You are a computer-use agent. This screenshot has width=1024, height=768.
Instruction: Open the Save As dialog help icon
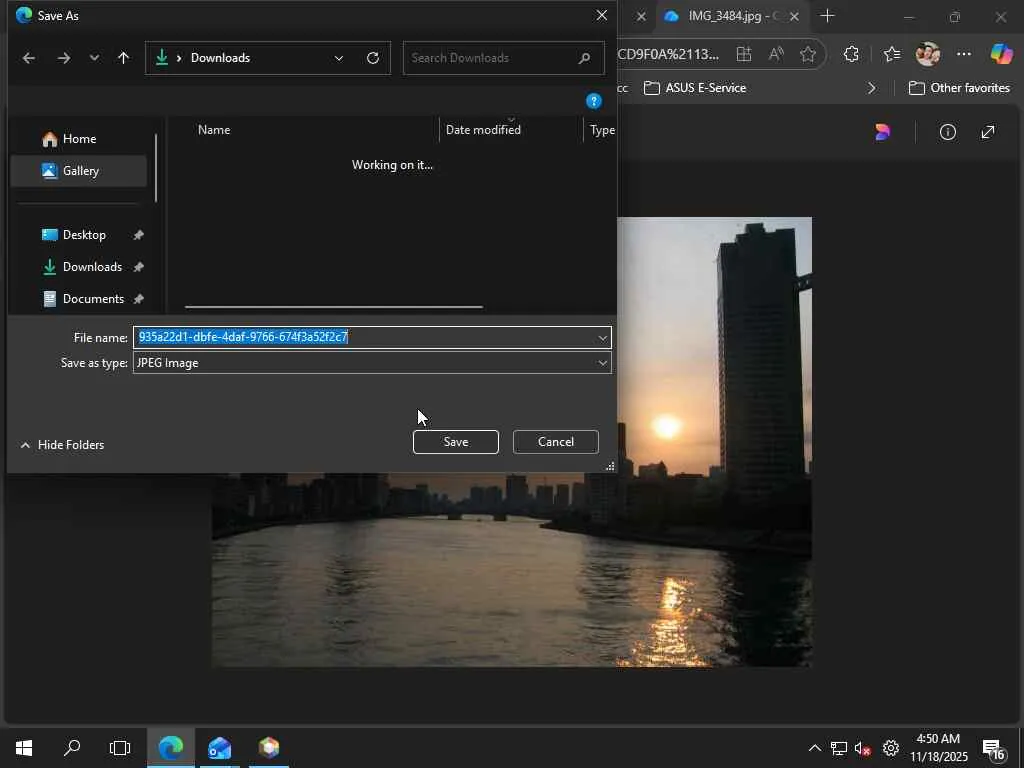pyautogui.click(x=593, y=101)
